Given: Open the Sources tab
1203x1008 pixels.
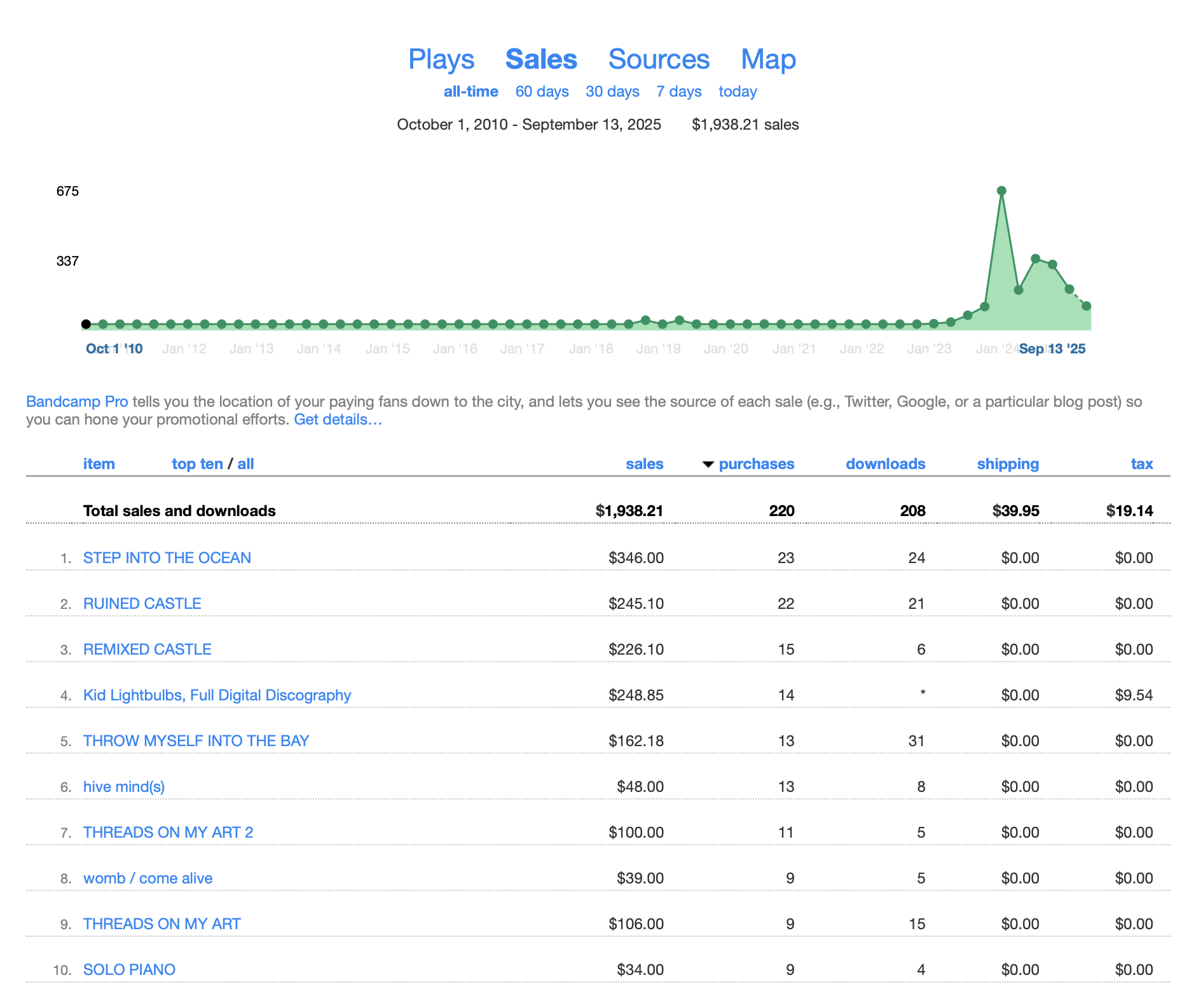Looking at the screenshot, I should tap(658, 60).
